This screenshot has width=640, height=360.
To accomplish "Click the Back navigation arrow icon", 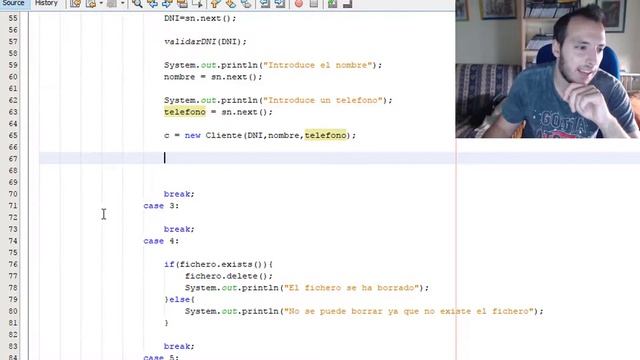I will click(x=91, y=4).
